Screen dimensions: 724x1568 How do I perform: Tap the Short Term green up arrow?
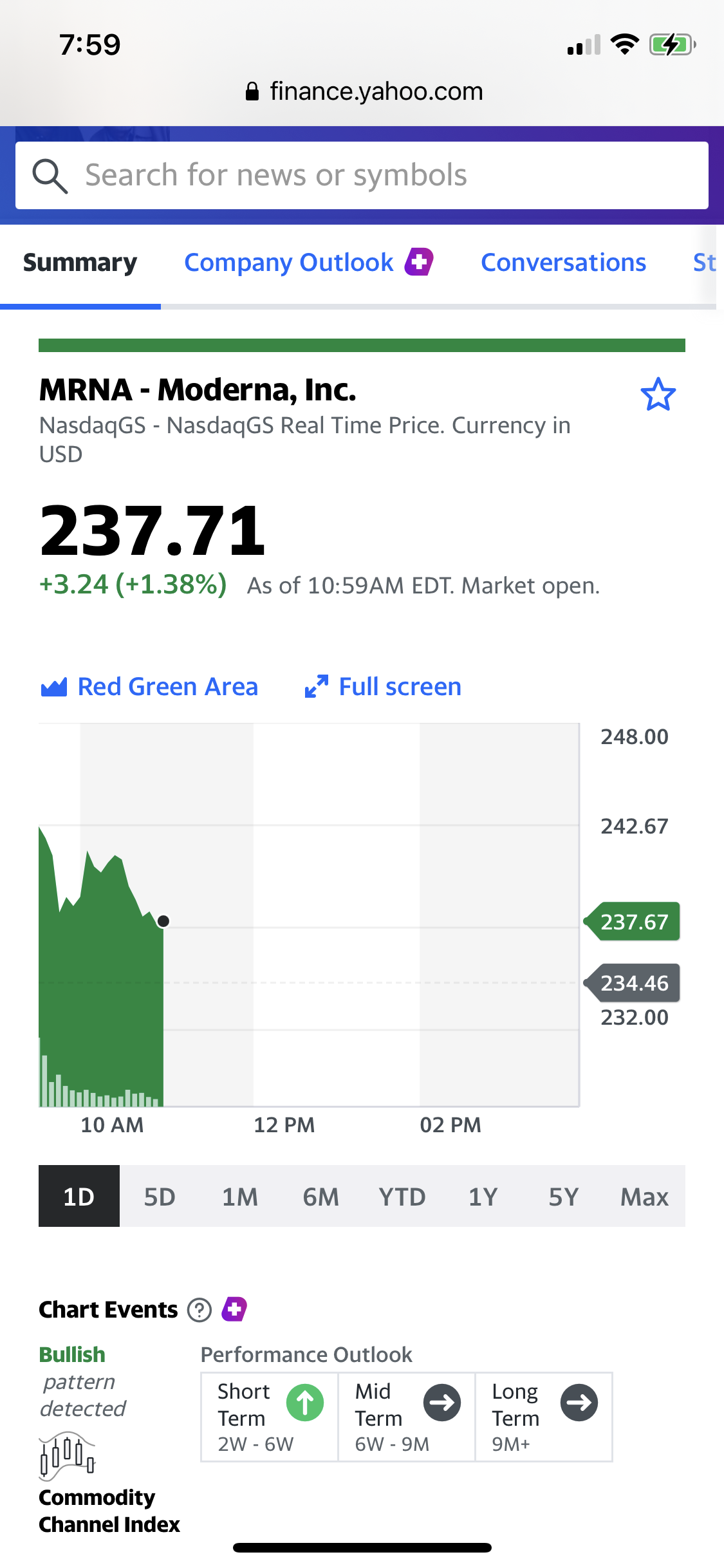(305, 1403)
